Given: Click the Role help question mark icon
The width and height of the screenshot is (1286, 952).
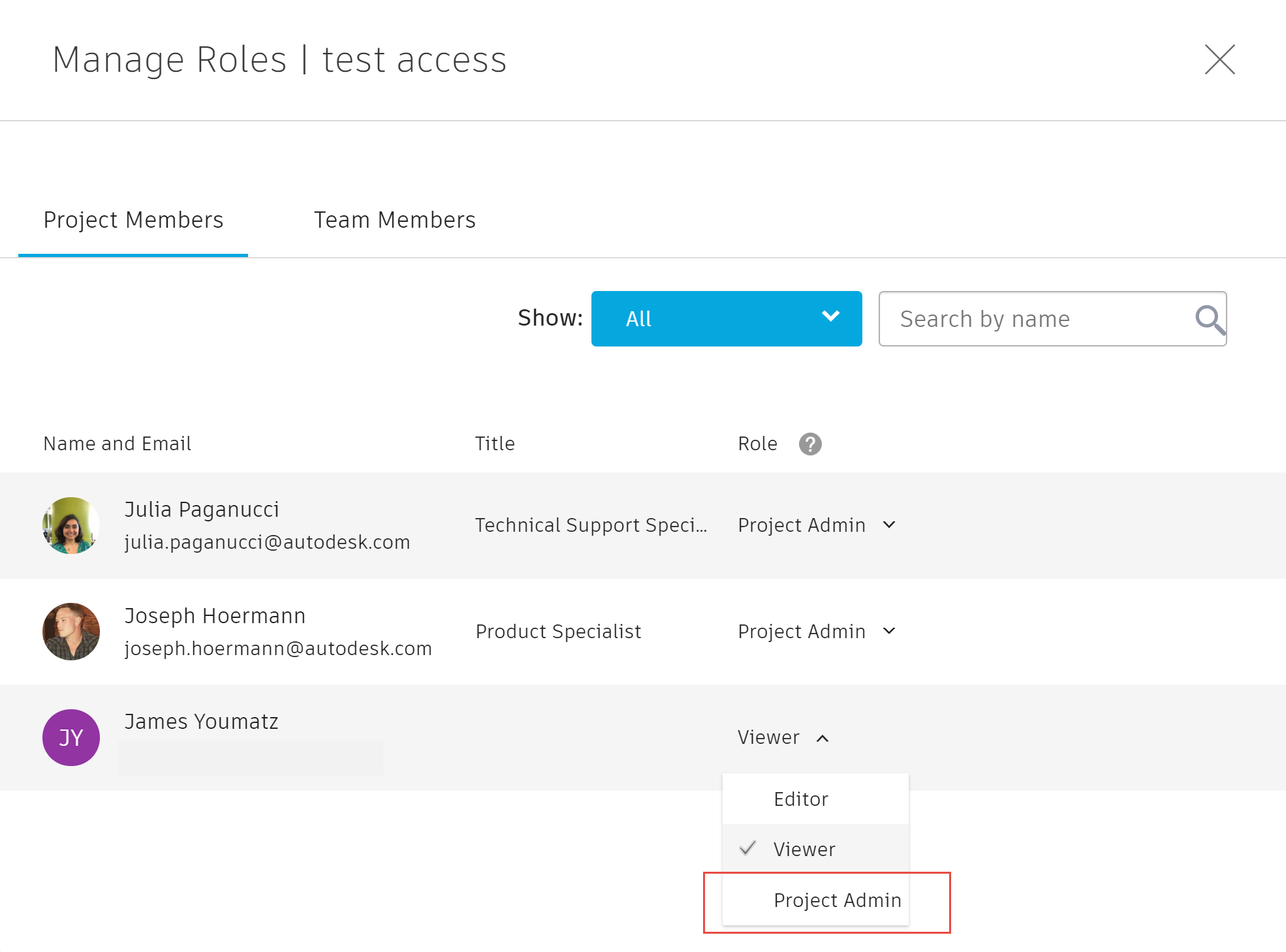Looking at the screenshot, I should (x=809, y=444).
